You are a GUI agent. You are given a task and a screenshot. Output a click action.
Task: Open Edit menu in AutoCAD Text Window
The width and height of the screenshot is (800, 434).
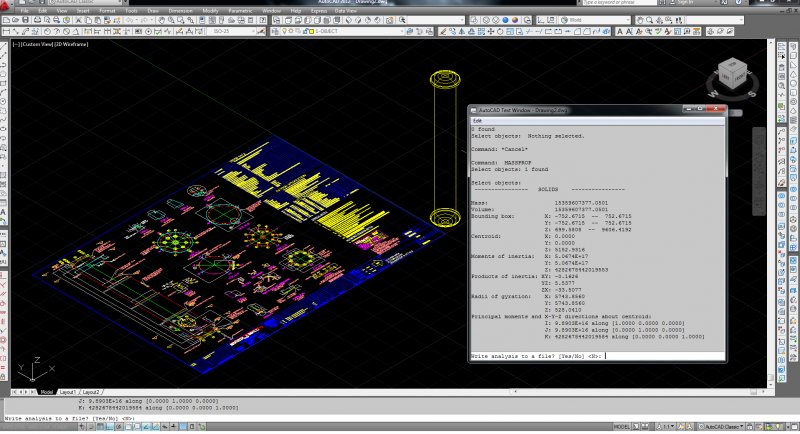tap(477, 120)
